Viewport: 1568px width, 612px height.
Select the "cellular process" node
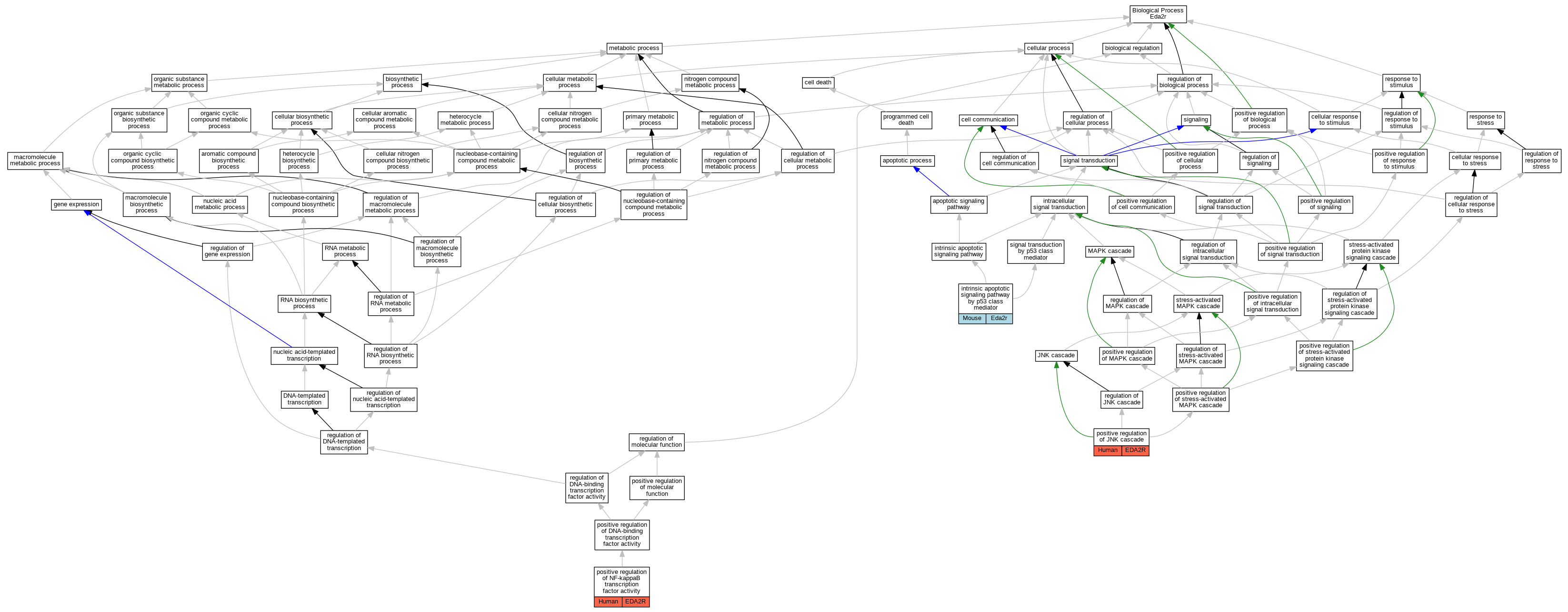click(x=1048, y=48)
